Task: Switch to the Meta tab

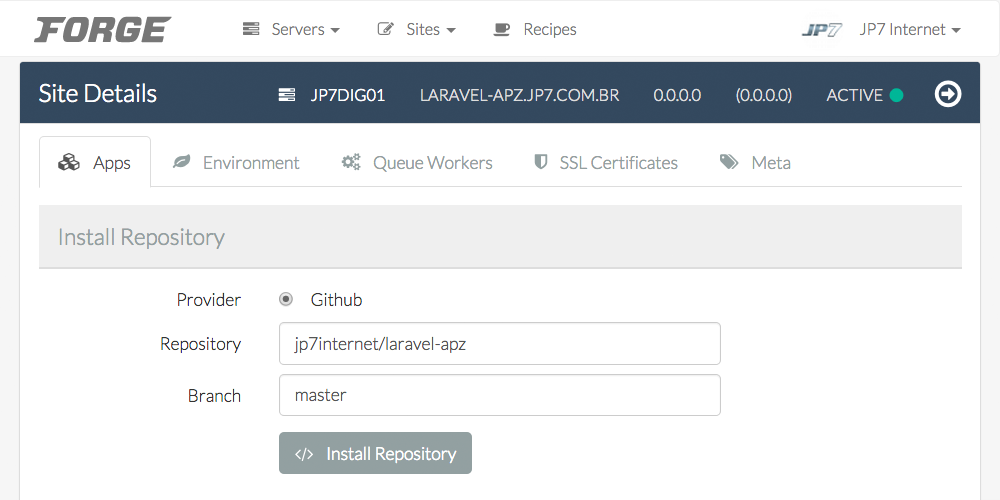Action: click(x=755, y=163)
